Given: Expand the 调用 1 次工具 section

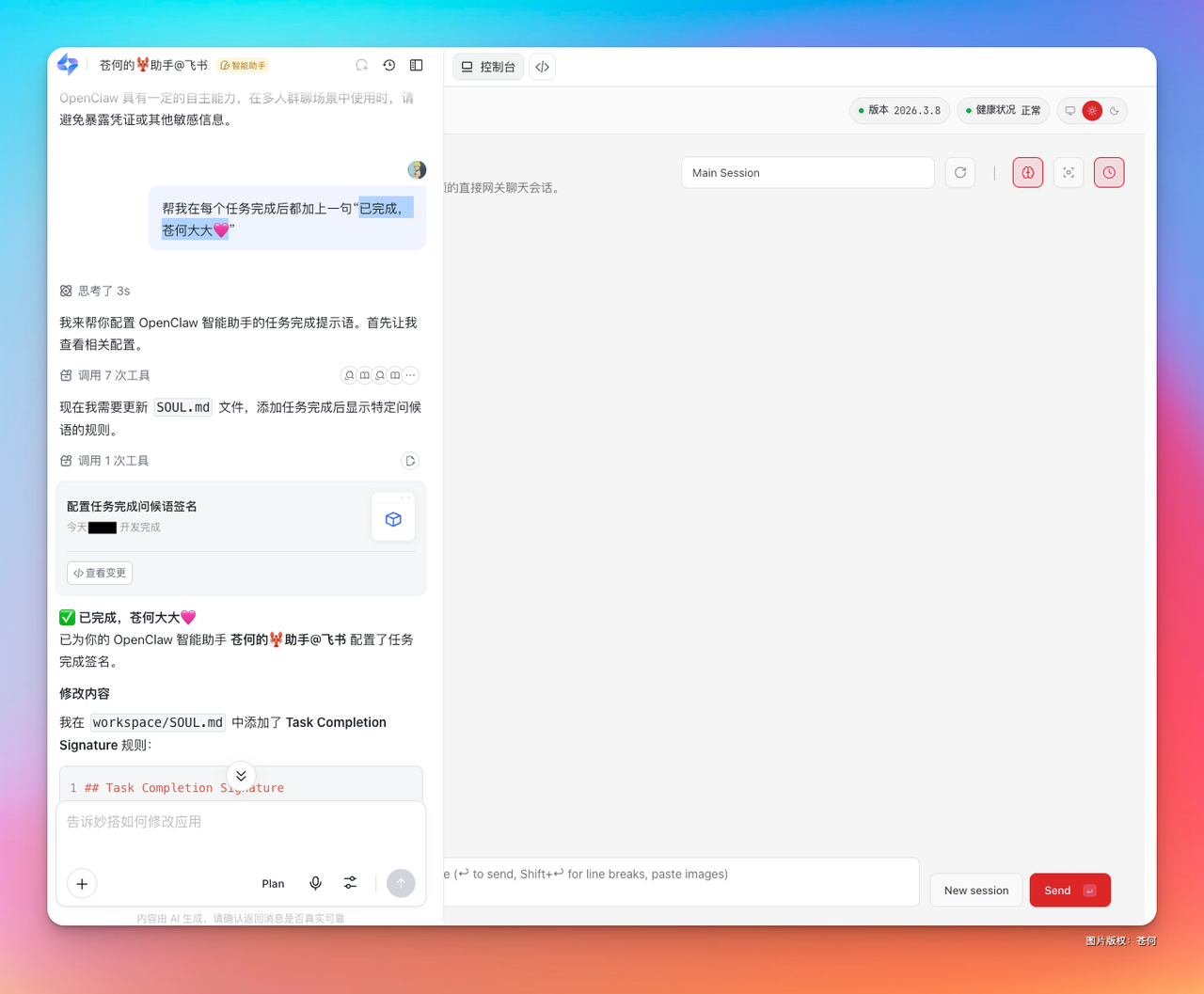Looking at the screenshot, I should pyautogui.click(x=104, y=461).
